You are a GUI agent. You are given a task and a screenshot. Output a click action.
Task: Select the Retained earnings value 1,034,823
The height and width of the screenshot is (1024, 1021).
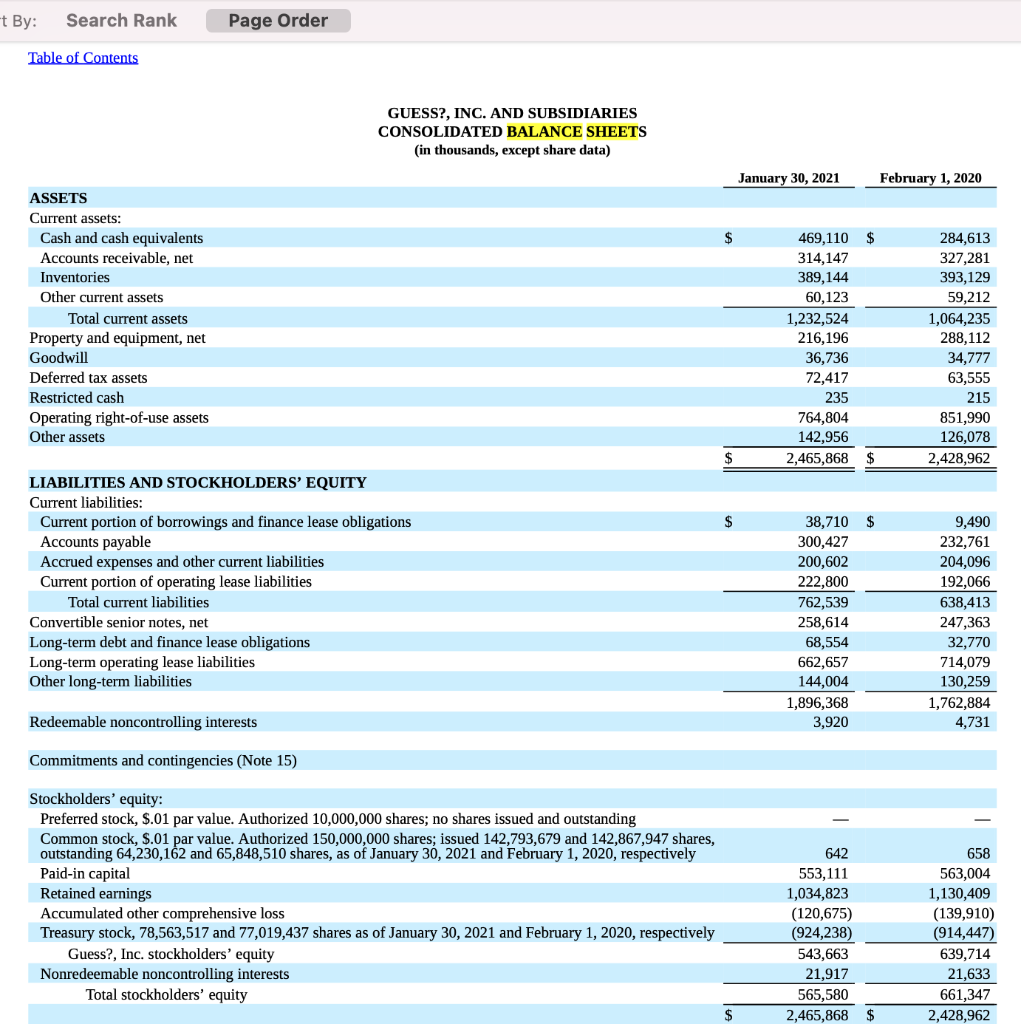(820, 893)
